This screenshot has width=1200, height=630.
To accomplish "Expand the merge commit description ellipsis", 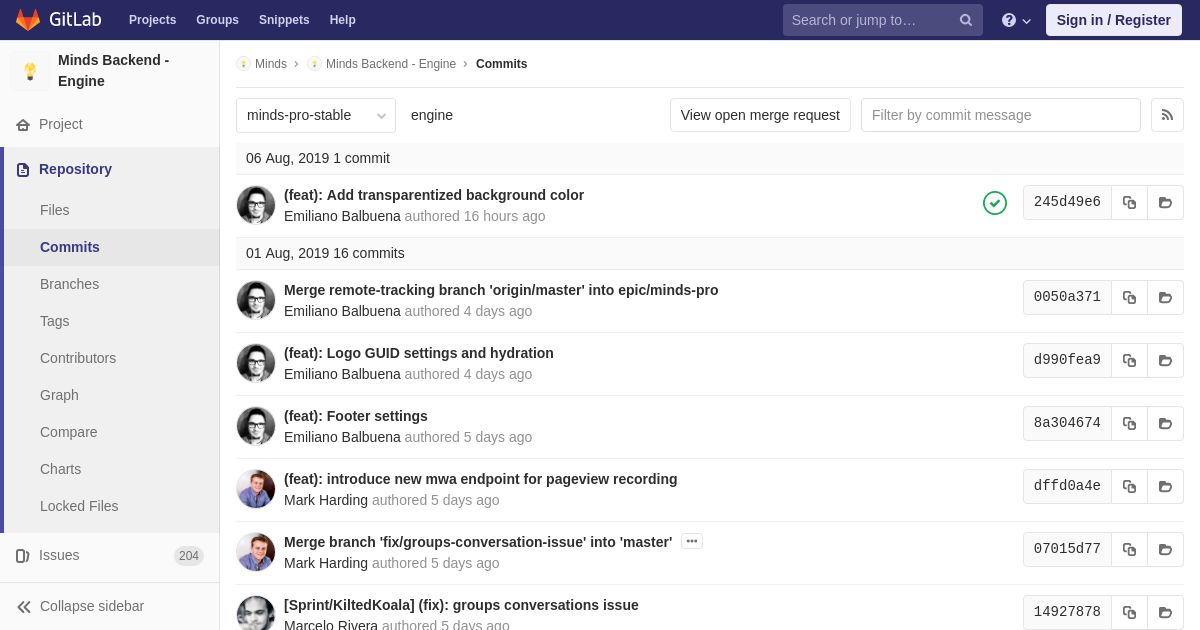I will click(691, 541).
